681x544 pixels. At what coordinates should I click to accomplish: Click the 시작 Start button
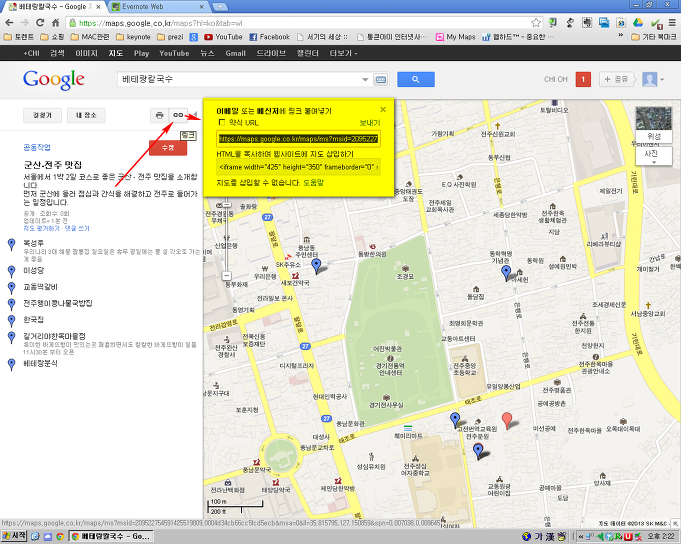(13, 536)
